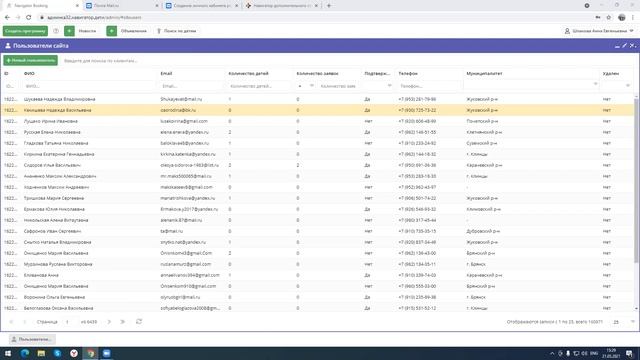Open the Chrome profile avatar
The width and height of the screenshot is (640, 360).
pos(622,18)
